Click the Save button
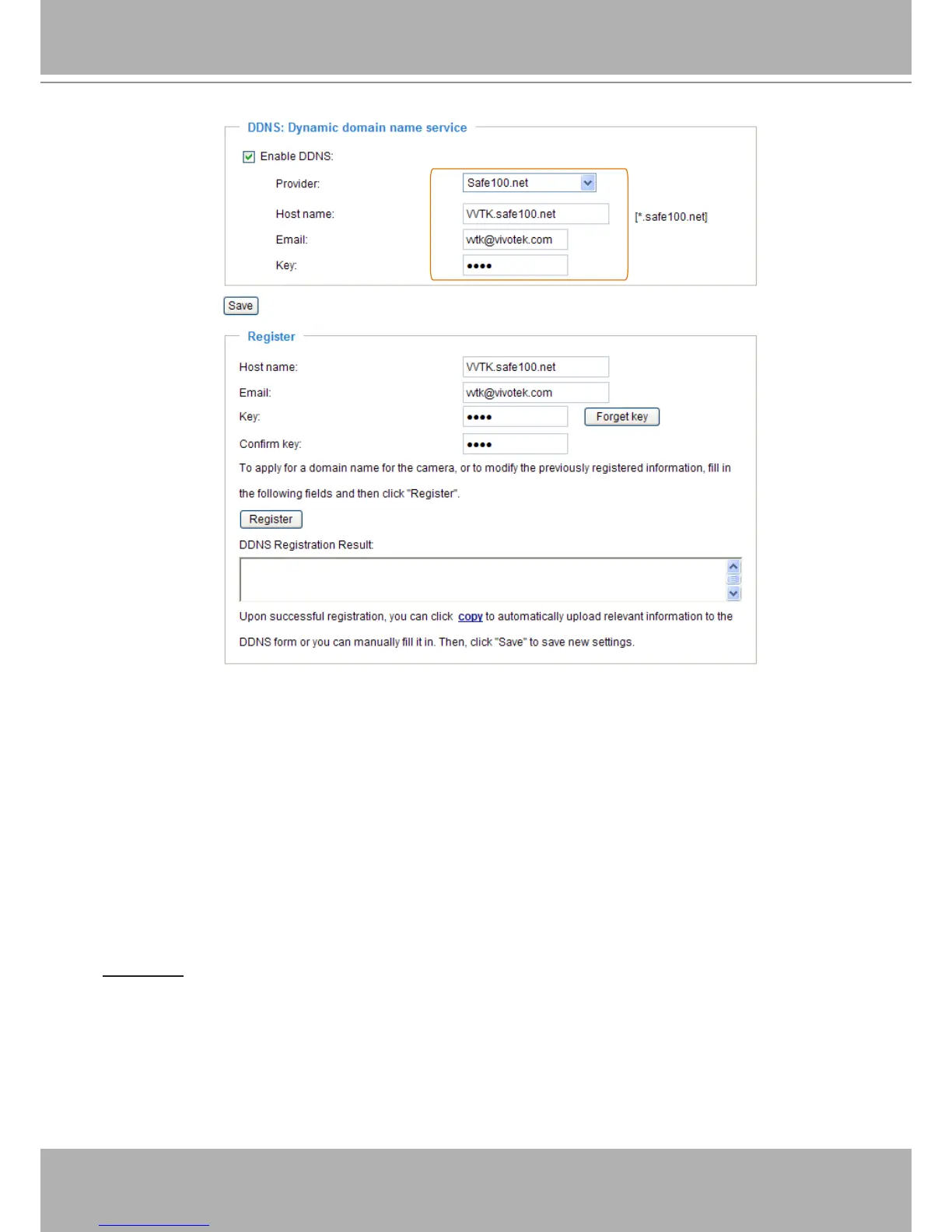 point(240,306)
